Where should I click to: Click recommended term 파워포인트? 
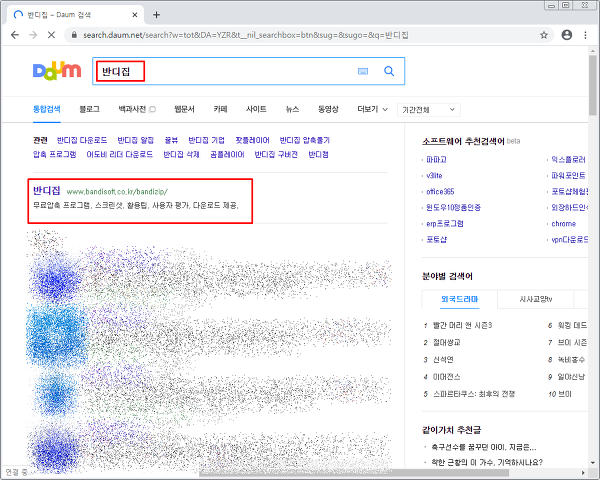point(568,176)
